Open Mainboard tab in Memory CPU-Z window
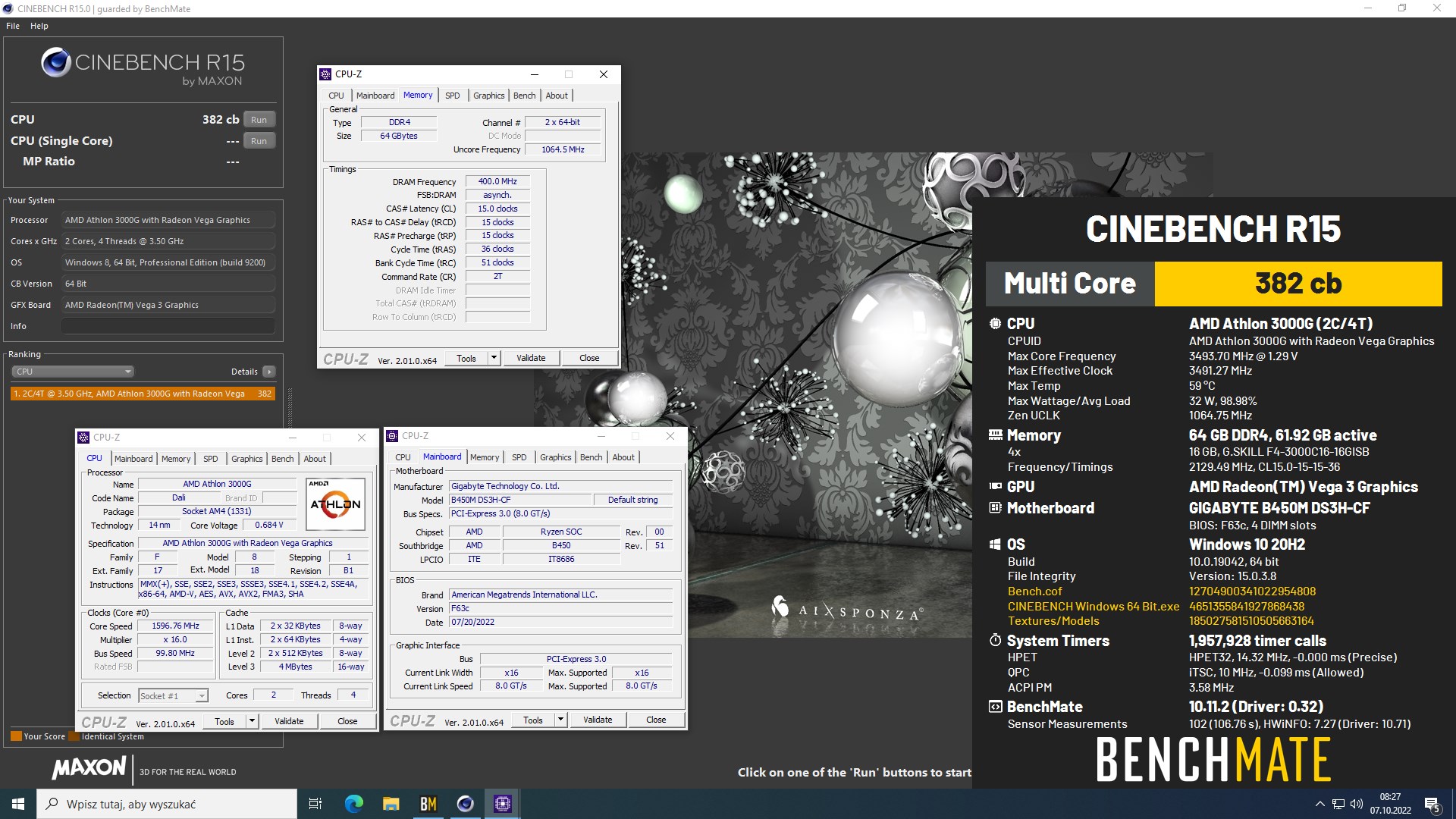1456x819 pixels. click(x=375, y=96)
